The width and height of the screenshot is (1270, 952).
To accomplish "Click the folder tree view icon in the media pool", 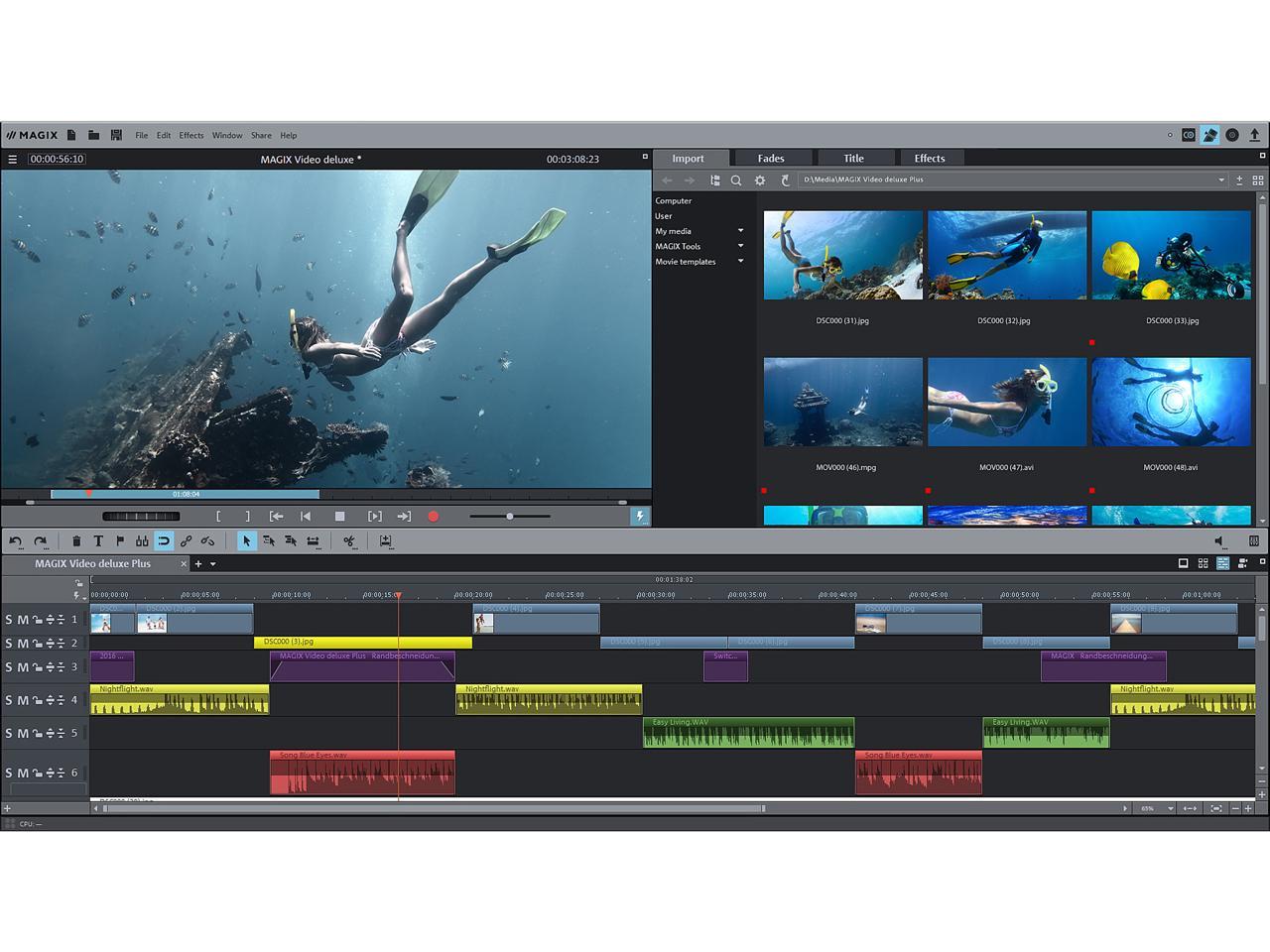I will click(x=714, y=180).
